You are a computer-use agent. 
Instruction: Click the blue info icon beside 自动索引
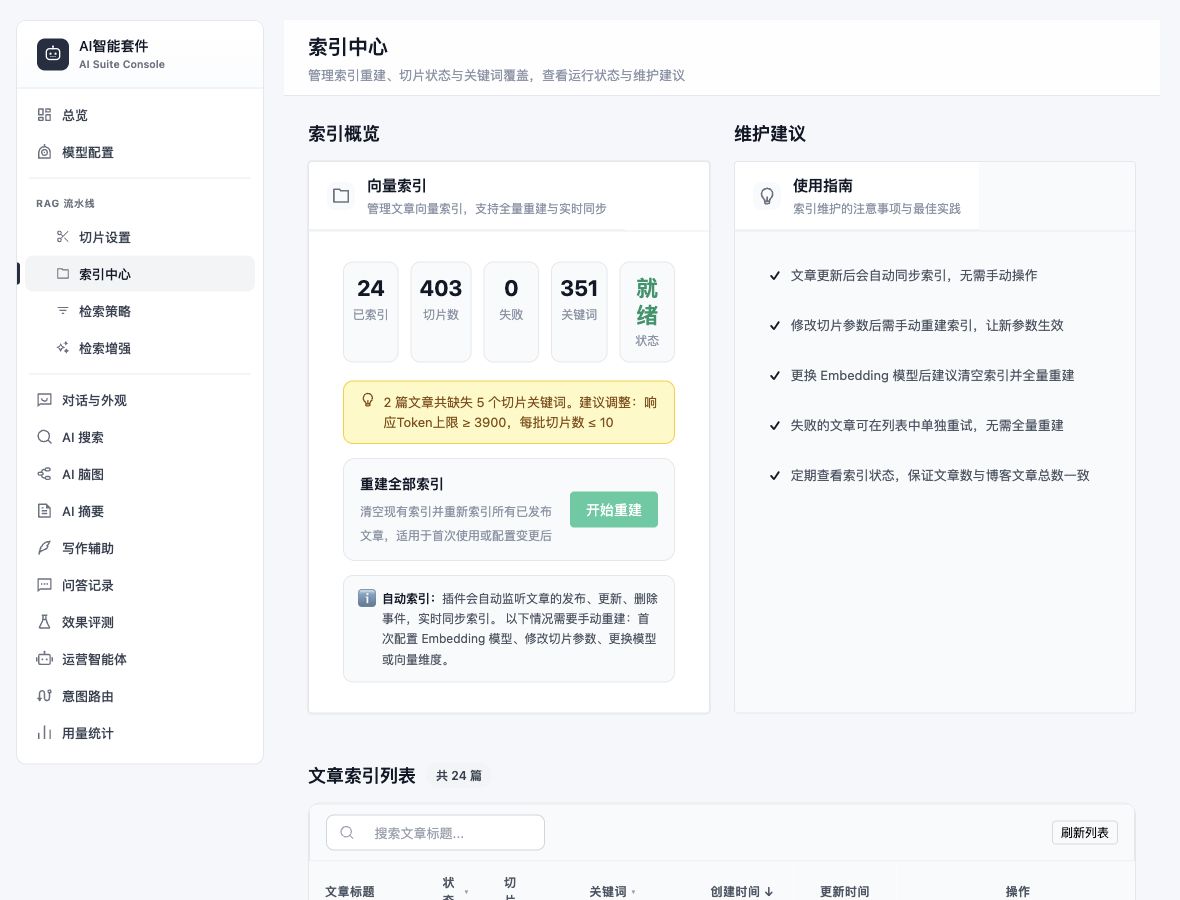pyautogui.click(x=366, y=598)
